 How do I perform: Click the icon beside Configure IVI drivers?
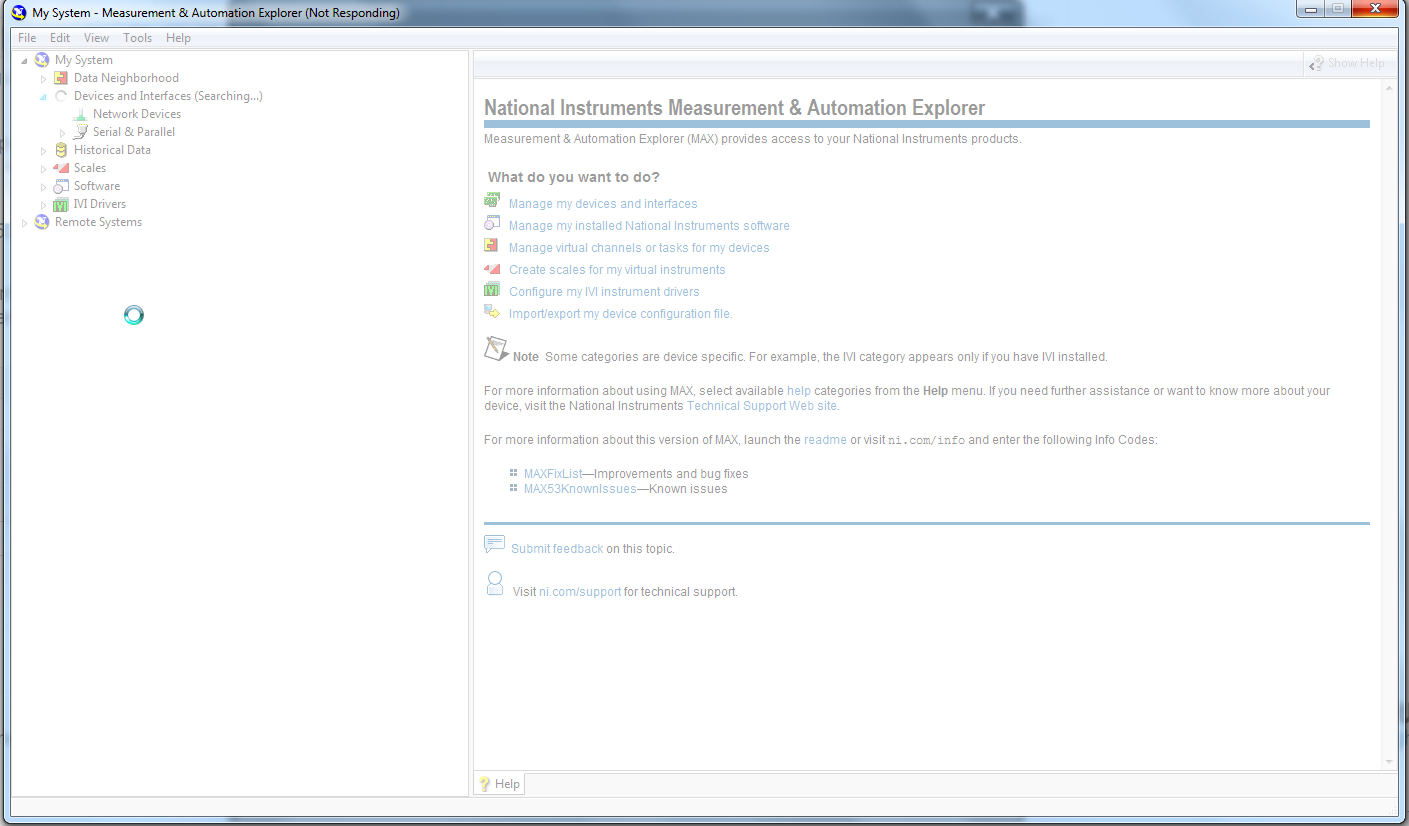pos(492,290)
